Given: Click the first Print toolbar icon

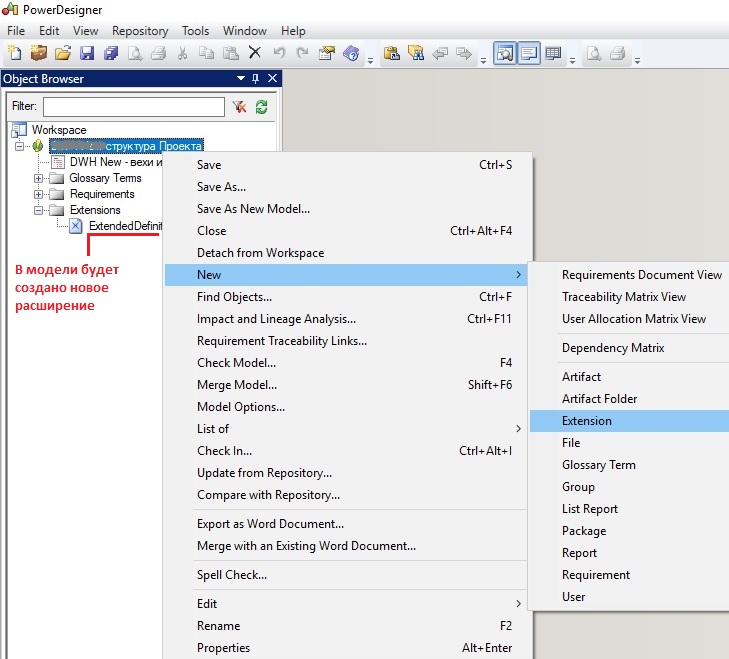Looking at the screenshot, I should (159, 53).
